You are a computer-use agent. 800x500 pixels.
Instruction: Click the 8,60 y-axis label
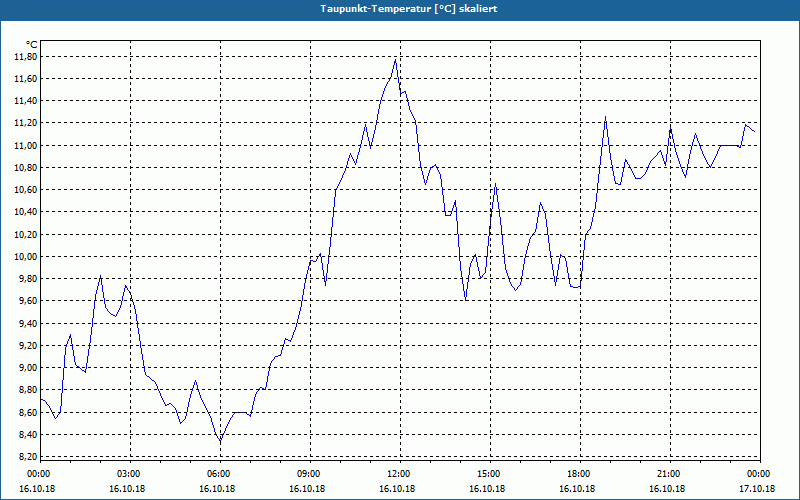28,412
